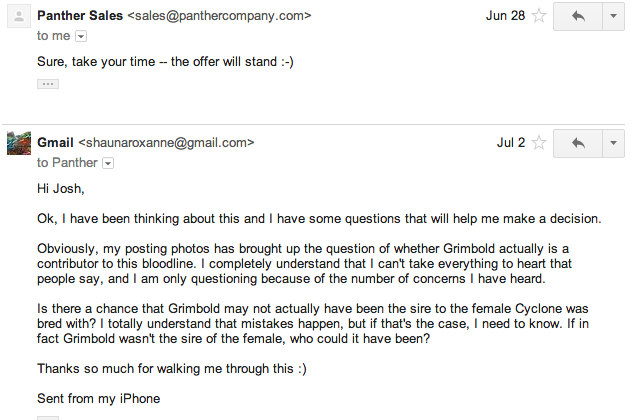
Task: Show details next to "to me"
Action: 81,36
